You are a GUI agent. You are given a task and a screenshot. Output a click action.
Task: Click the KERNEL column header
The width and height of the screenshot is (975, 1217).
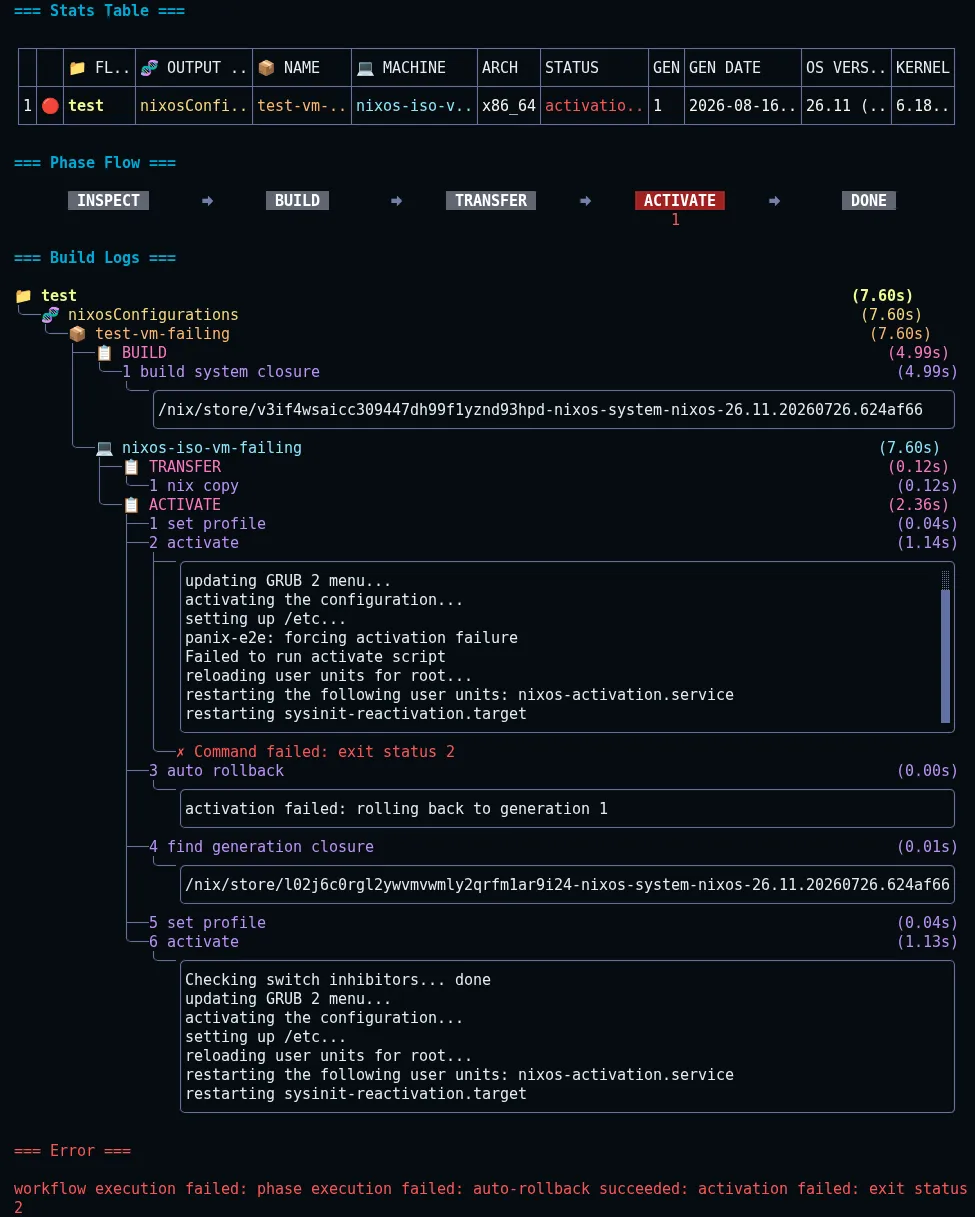pos(923,68)
